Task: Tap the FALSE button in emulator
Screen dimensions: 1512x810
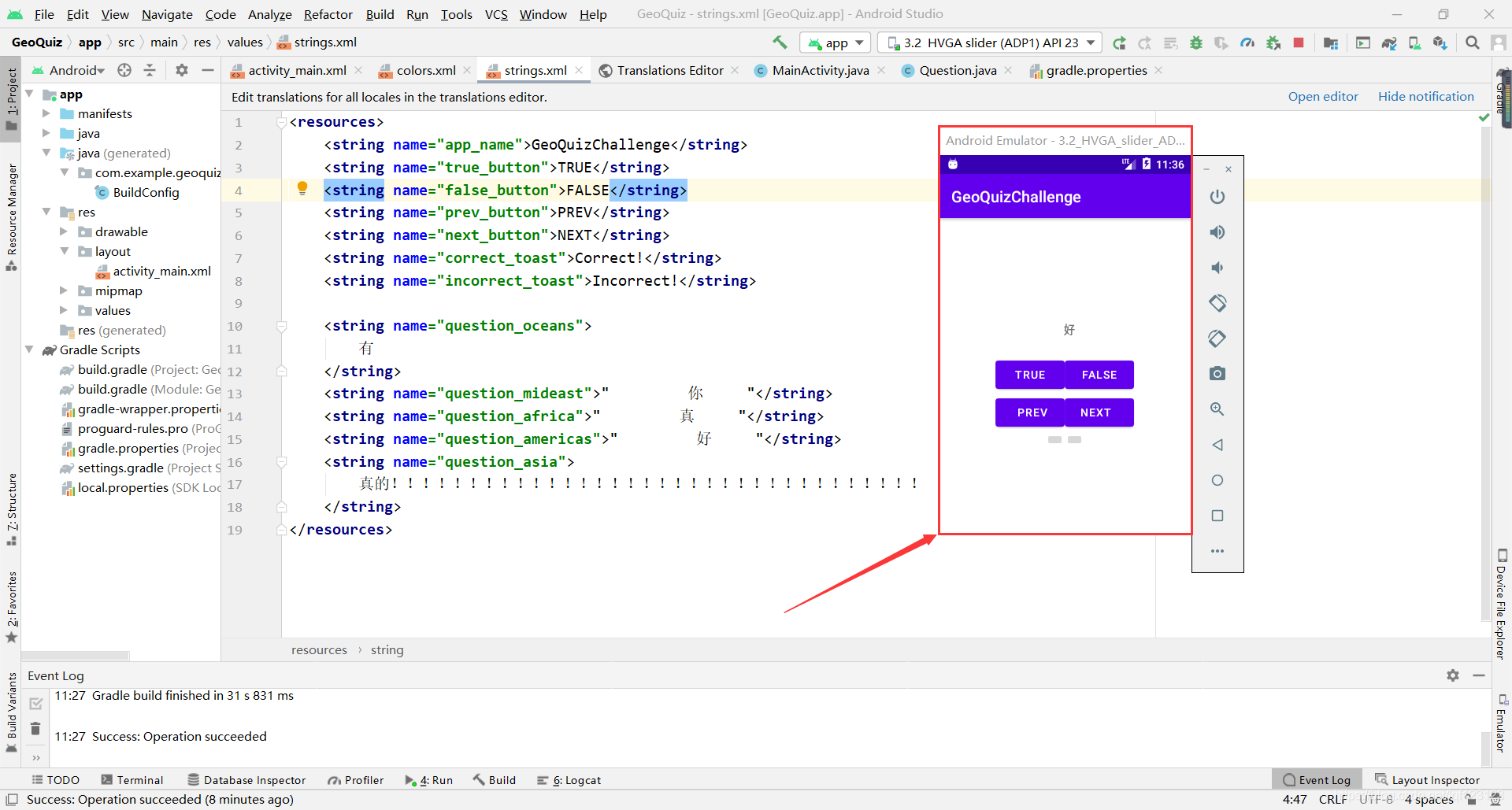Action: [x=1099, y=375]
